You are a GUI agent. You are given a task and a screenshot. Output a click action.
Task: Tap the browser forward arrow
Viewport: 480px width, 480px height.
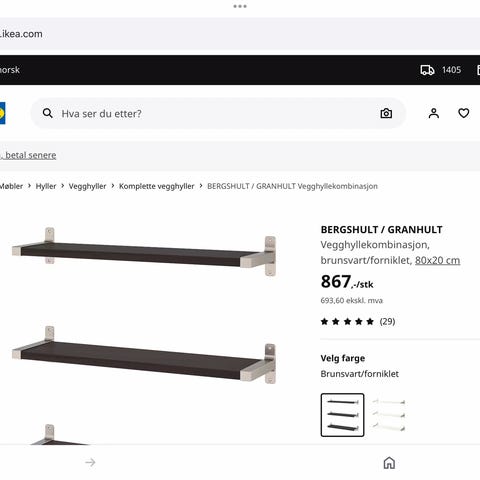click(90, 462)
